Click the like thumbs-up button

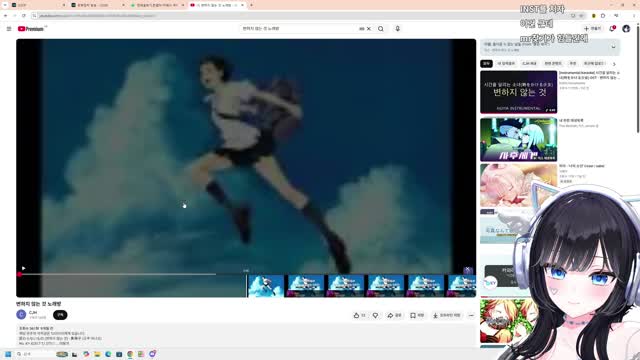tap(359, 315)
